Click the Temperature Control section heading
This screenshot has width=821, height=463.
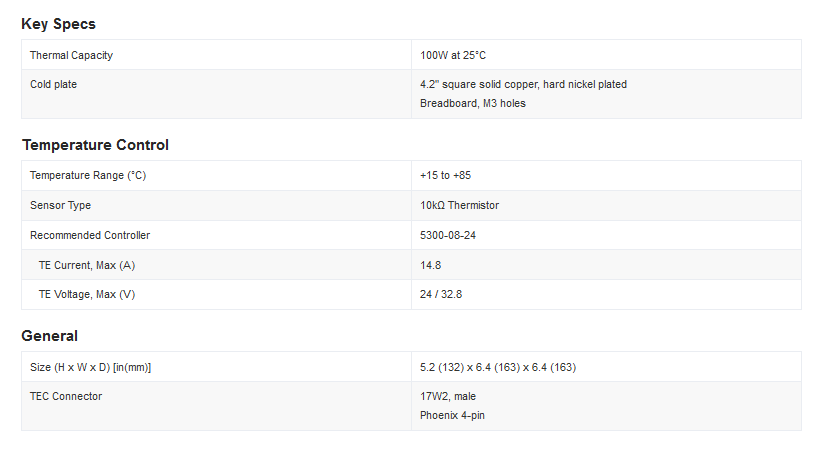click(95, 145)
